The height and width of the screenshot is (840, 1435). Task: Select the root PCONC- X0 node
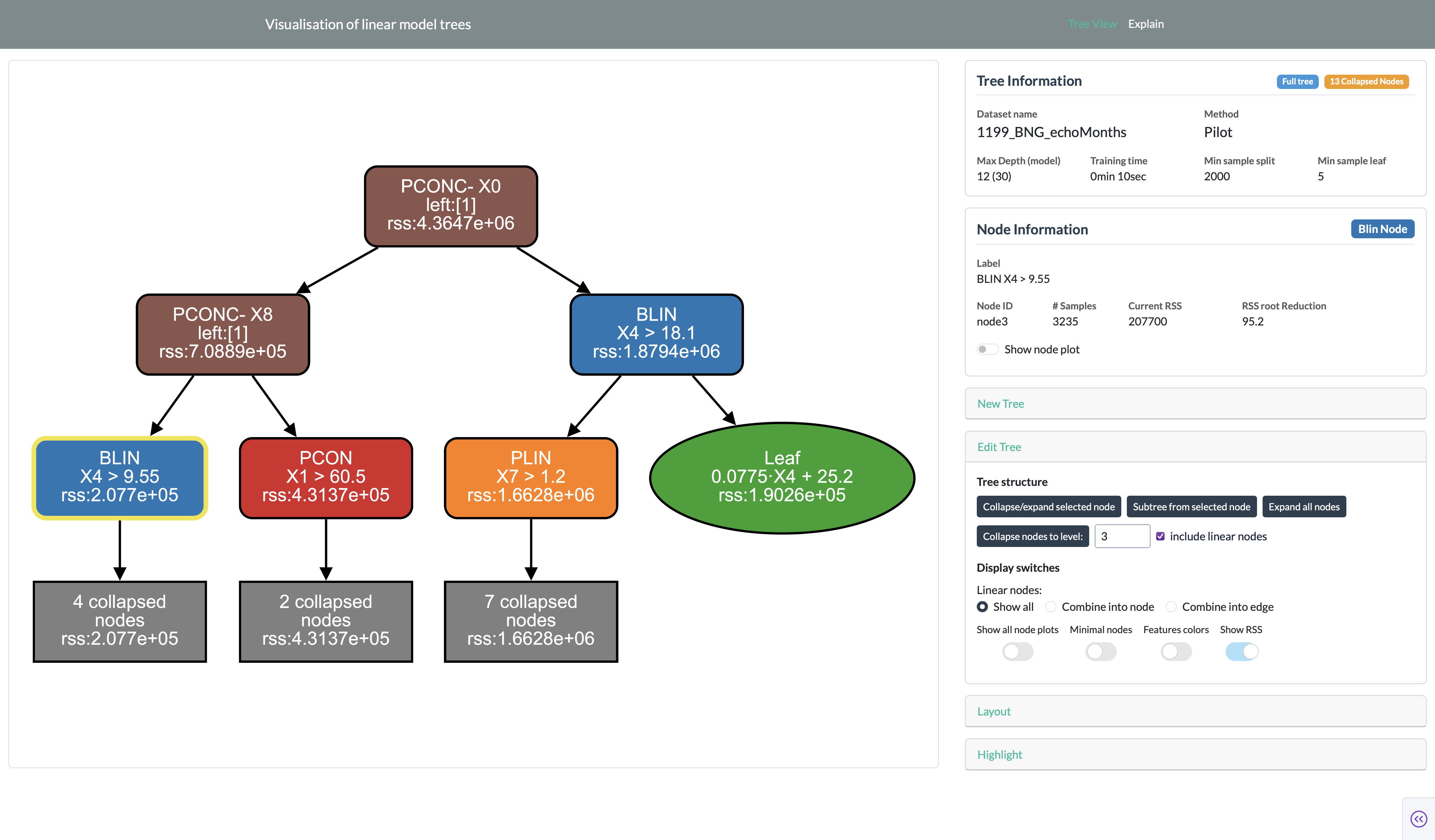451,206
